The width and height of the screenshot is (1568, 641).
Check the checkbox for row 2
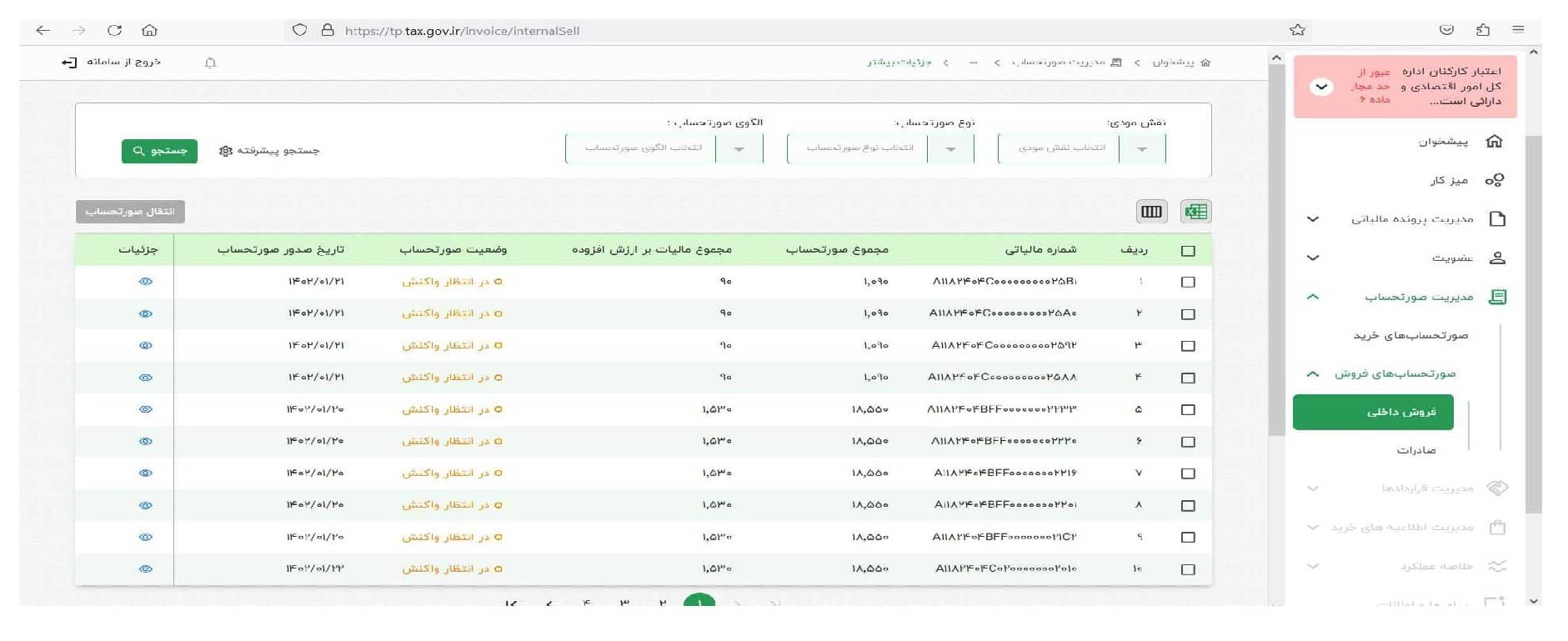1188,314
